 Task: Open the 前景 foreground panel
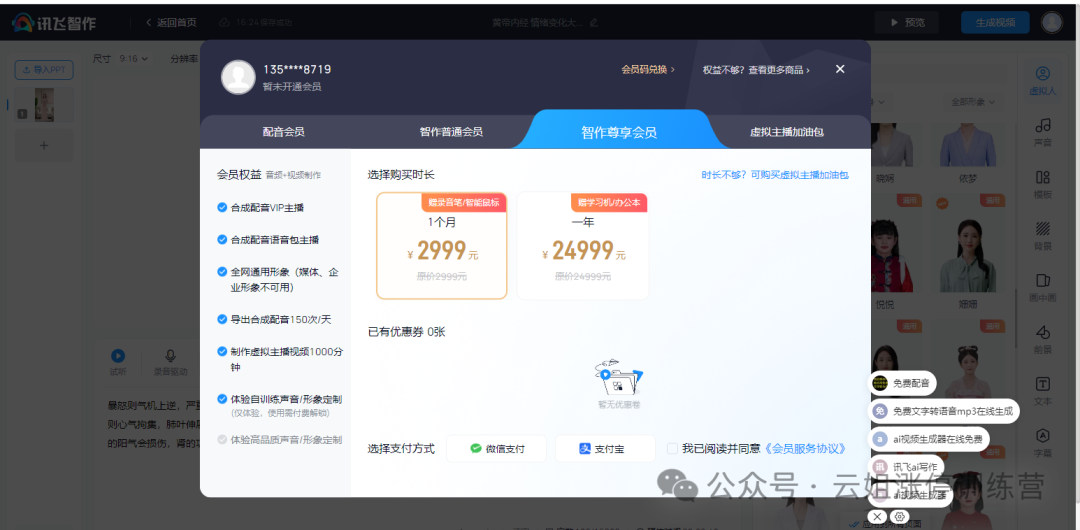(1042, 339)
